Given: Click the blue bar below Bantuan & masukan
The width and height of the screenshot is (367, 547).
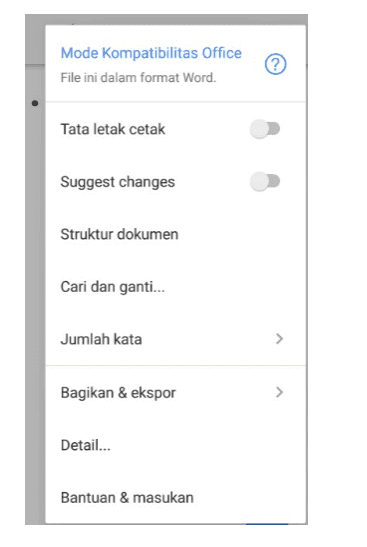Looking at the screenshot, I should [x=267, y=523].
